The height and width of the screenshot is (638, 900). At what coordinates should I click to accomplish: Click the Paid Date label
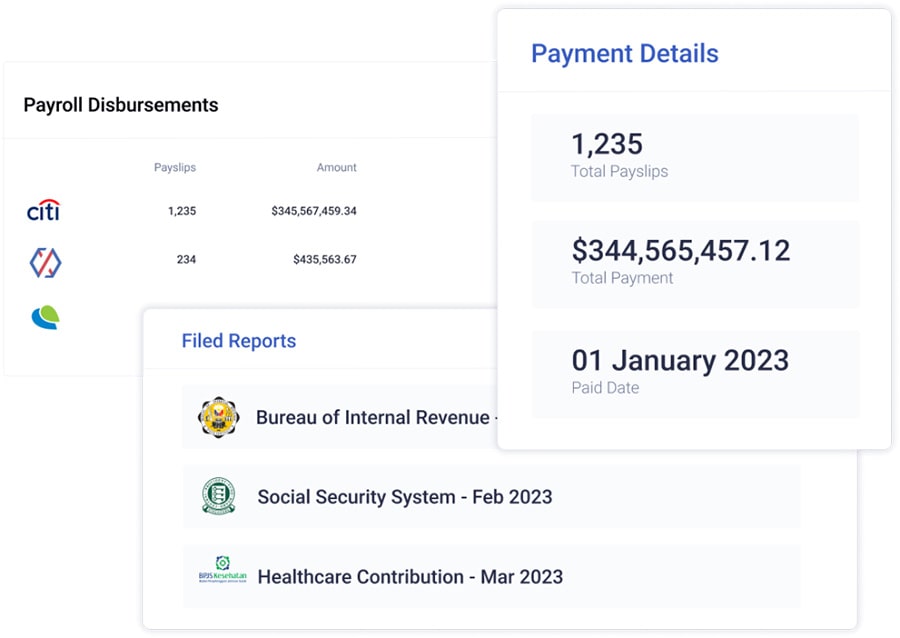(606, 388)
